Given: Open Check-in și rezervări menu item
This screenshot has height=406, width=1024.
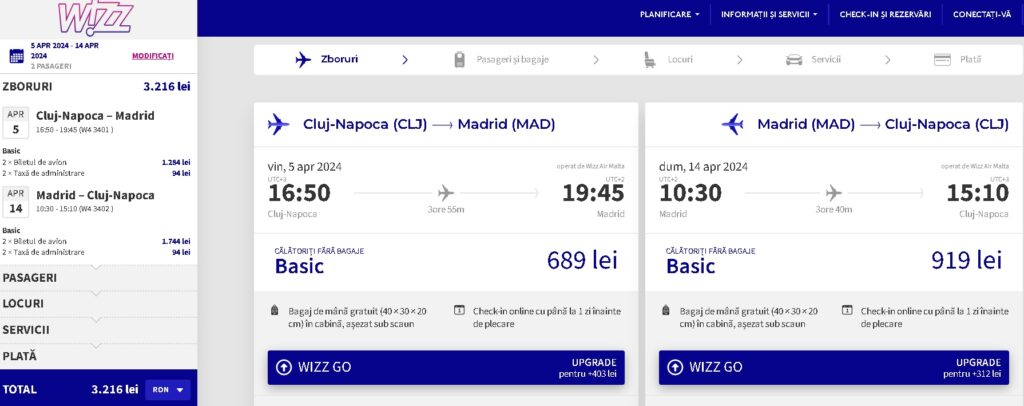Looking at the screenshot, I should [885, 14].
